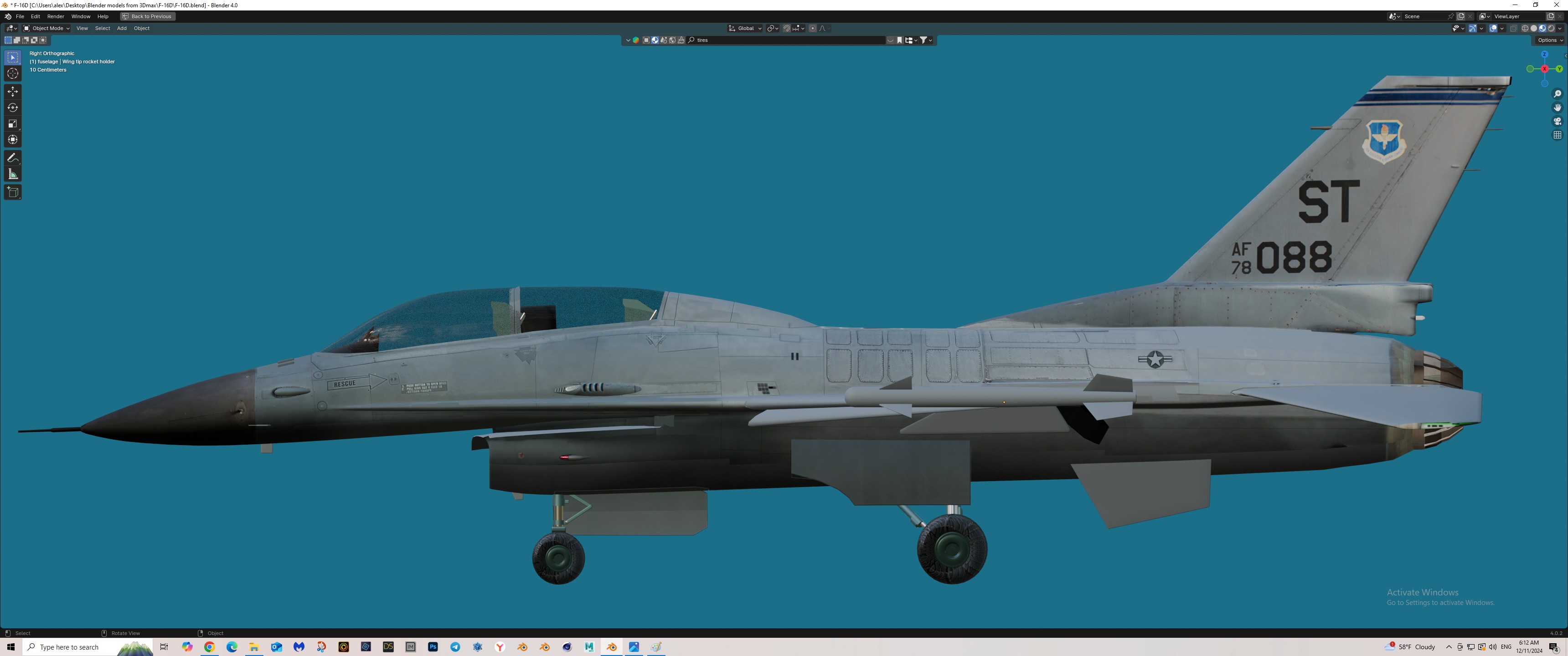Add new view layer button
The height and width of the screenshot is (656, 1568).
pyautogui.click(x=1550, y=16)
